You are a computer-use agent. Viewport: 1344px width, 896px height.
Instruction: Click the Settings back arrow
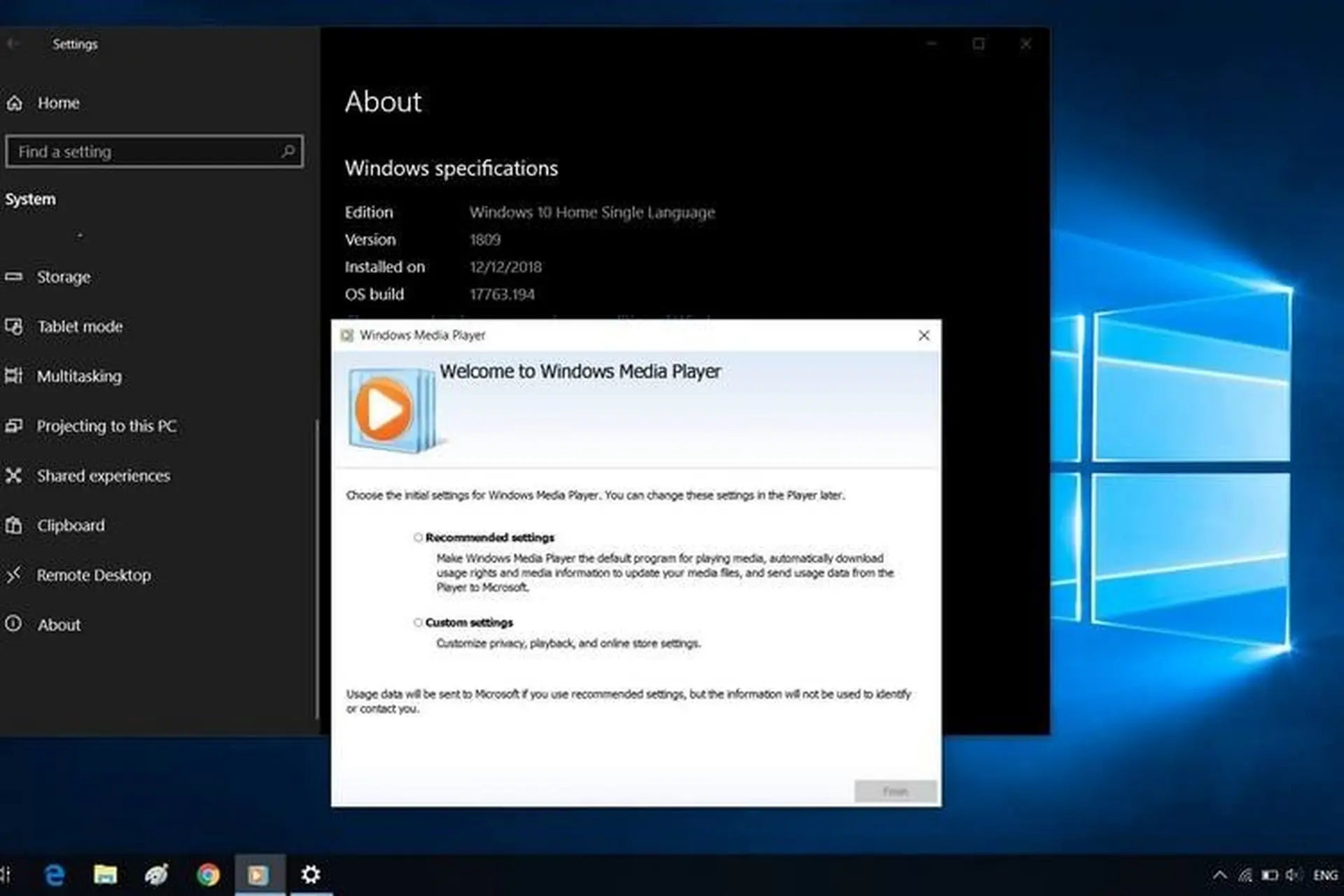tap(12, 44)
